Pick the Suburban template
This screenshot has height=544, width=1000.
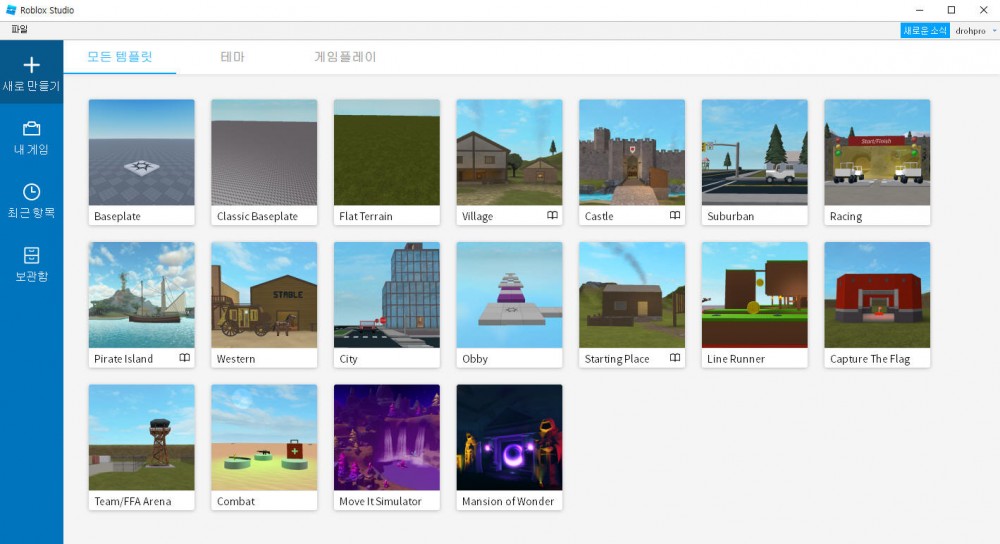(x=754, y=162)
